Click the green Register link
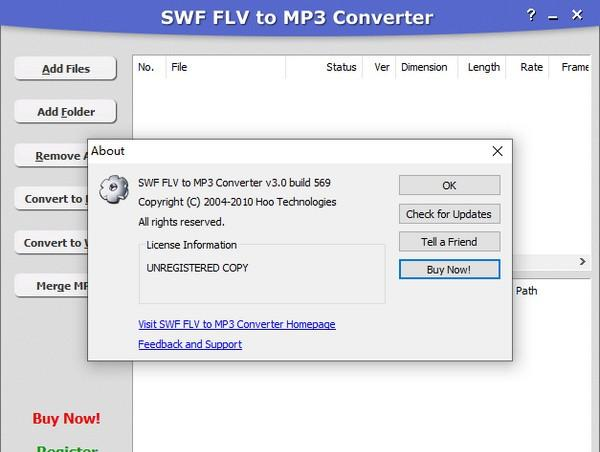Image resolution: width=600 pixels, height=452 pixels. [x=67, y=448]
